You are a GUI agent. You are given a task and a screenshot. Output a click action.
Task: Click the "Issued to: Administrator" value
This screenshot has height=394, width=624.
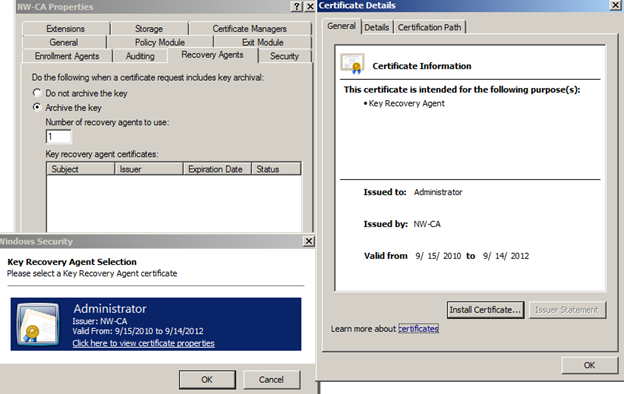point(438,192)
